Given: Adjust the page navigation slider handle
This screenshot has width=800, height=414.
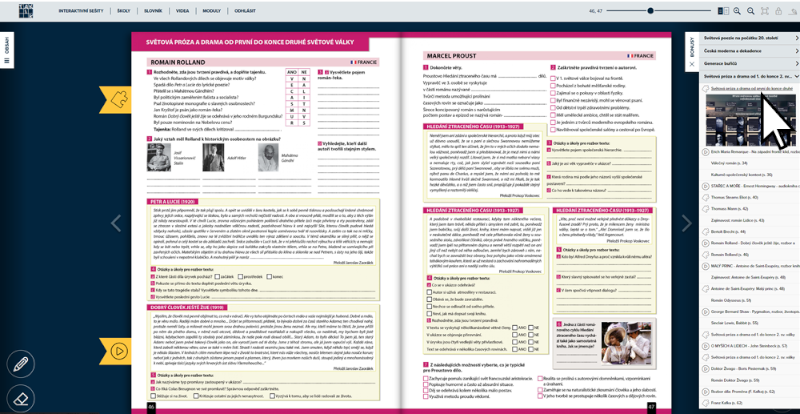Looking at the screenshot, I should point(650,11).
